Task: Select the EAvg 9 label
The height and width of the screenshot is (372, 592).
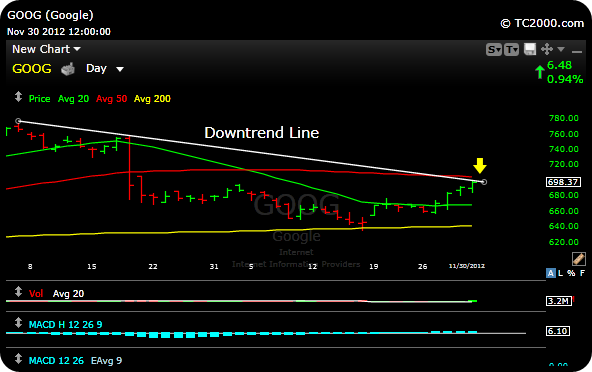Action: pos(106,361)
